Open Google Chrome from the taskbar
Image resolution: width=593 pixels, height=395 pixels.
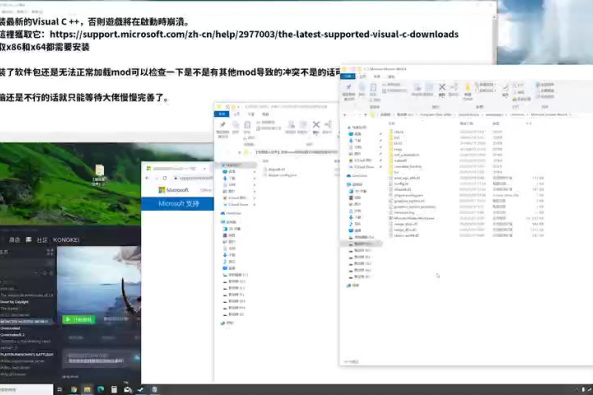(74, 389)
